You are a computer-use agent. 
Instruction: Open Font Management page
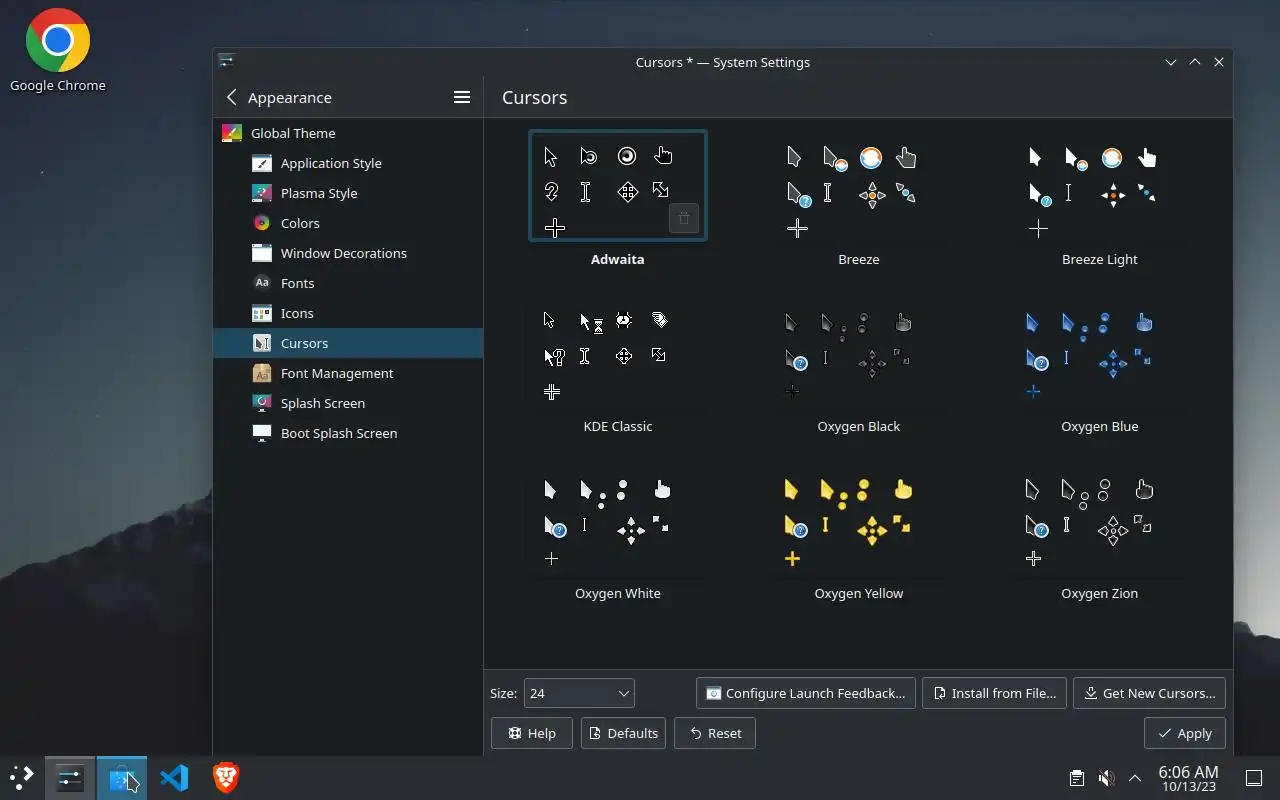[348, 373]
